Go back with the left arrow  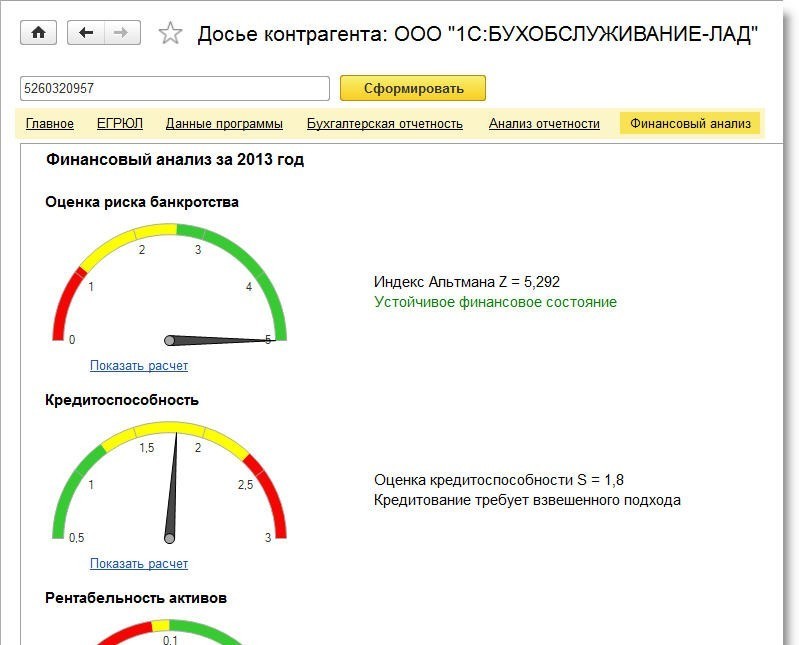pos(86,33)
